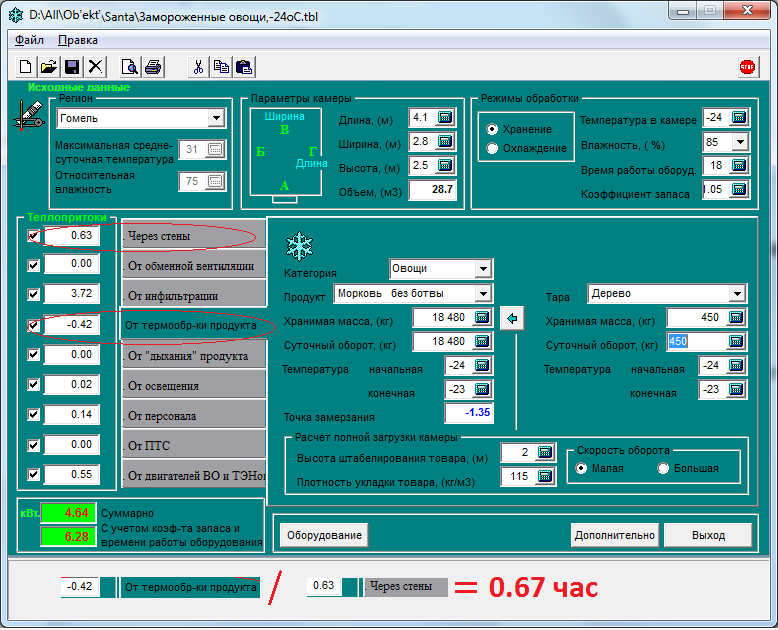Click the New file toolbar icon

pyautogui.click(x=25, y=66)
